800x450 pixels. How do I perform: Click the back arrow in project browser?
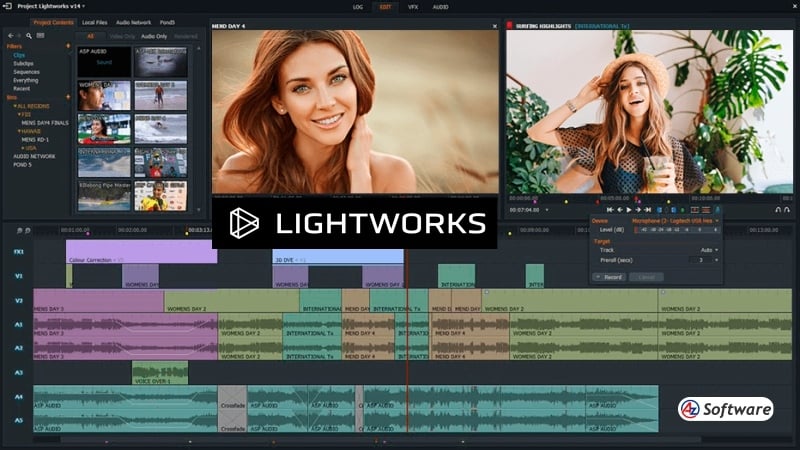(x=11, y=36)
